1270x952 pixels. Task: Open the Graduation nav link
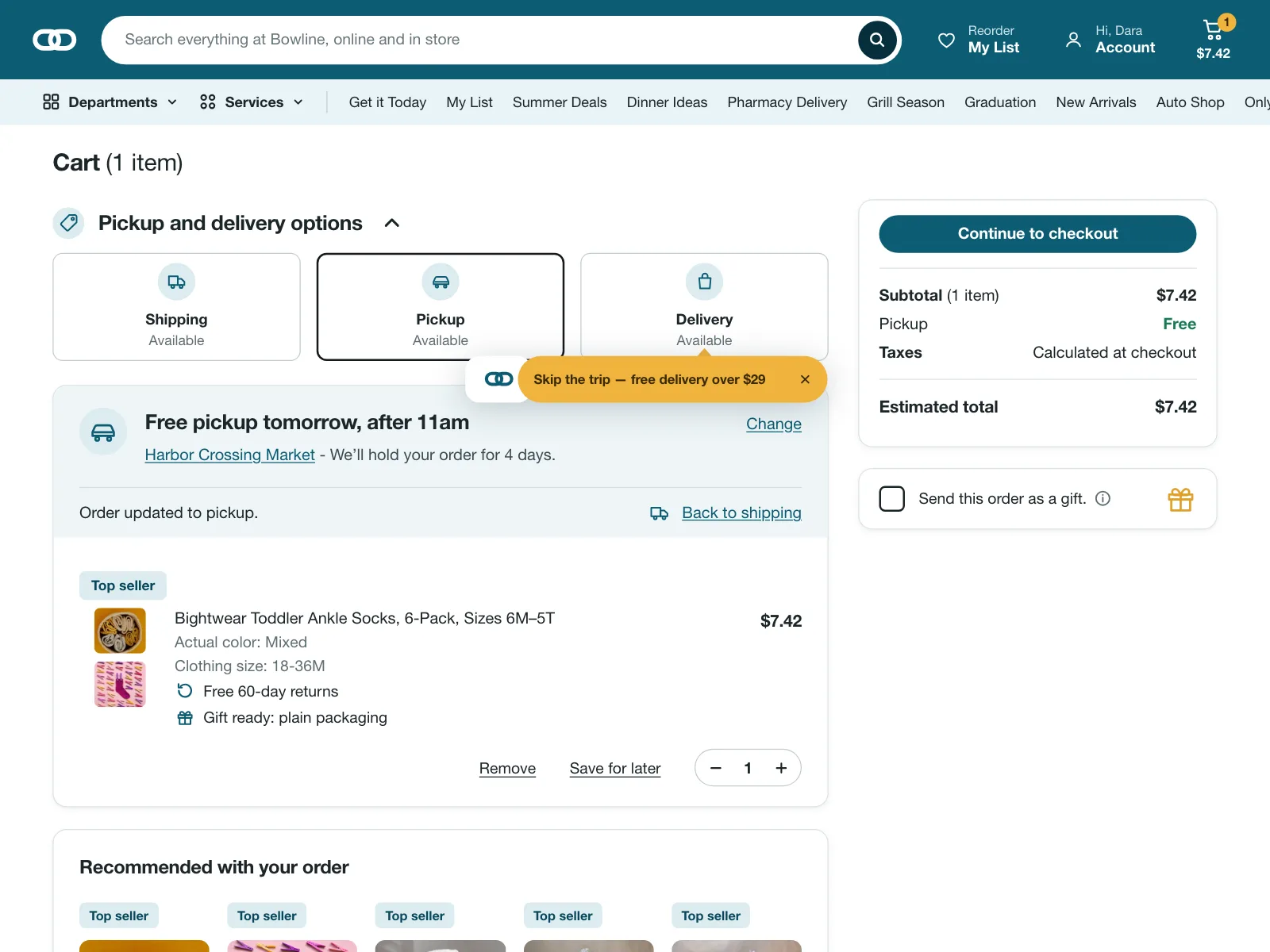1000,102
